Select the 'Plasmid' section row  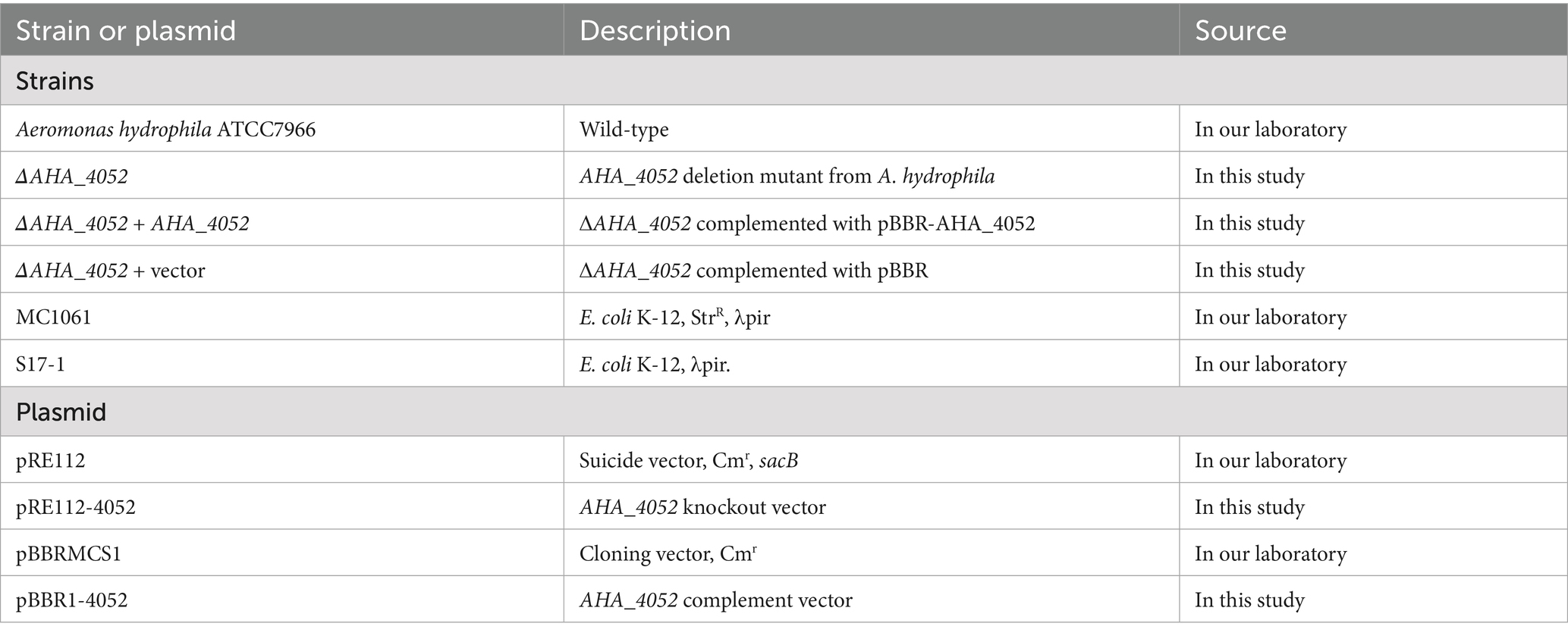pos(61,412)
